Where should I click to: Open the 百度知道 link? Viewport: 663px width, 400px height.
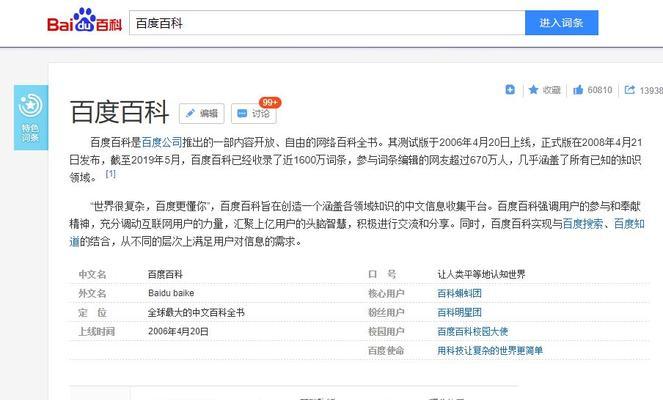pos(629,224)
